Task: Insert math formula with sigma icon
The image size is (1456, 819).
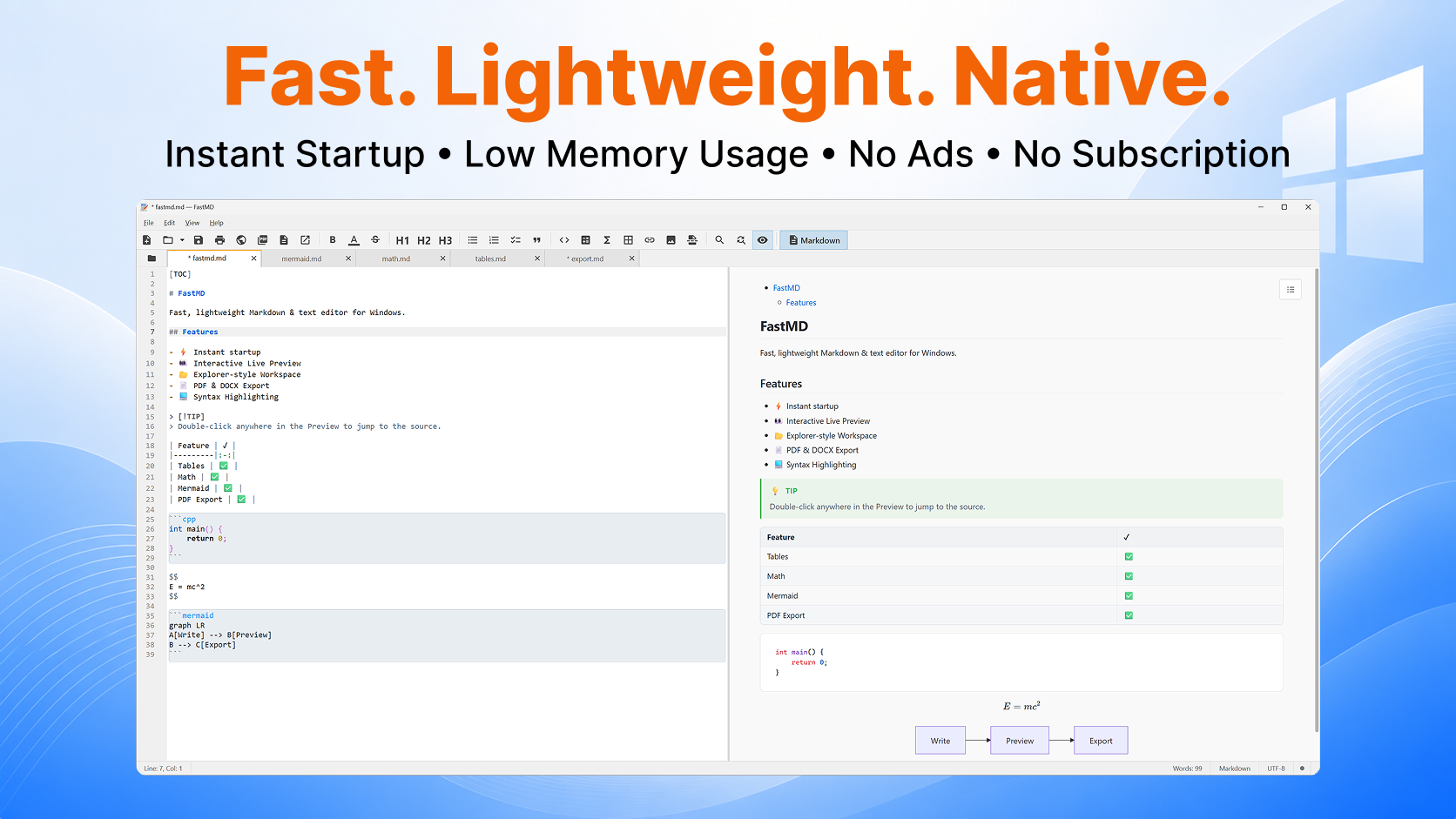Action: click(x=607, y=240)
